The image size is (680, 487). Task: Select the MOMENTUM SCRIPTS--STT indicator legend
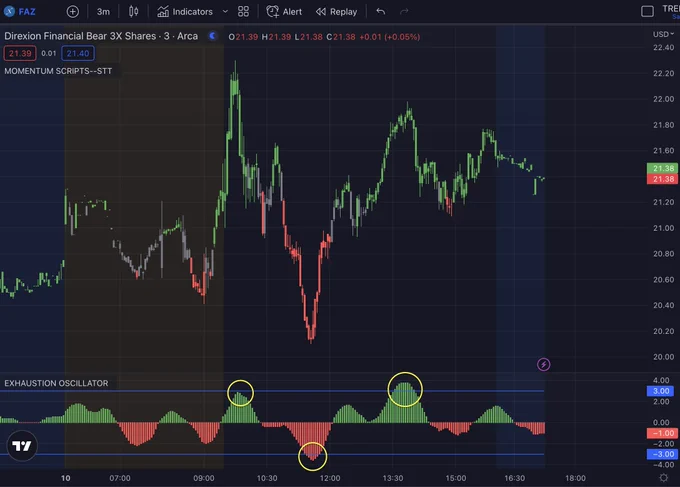[58, 71]
